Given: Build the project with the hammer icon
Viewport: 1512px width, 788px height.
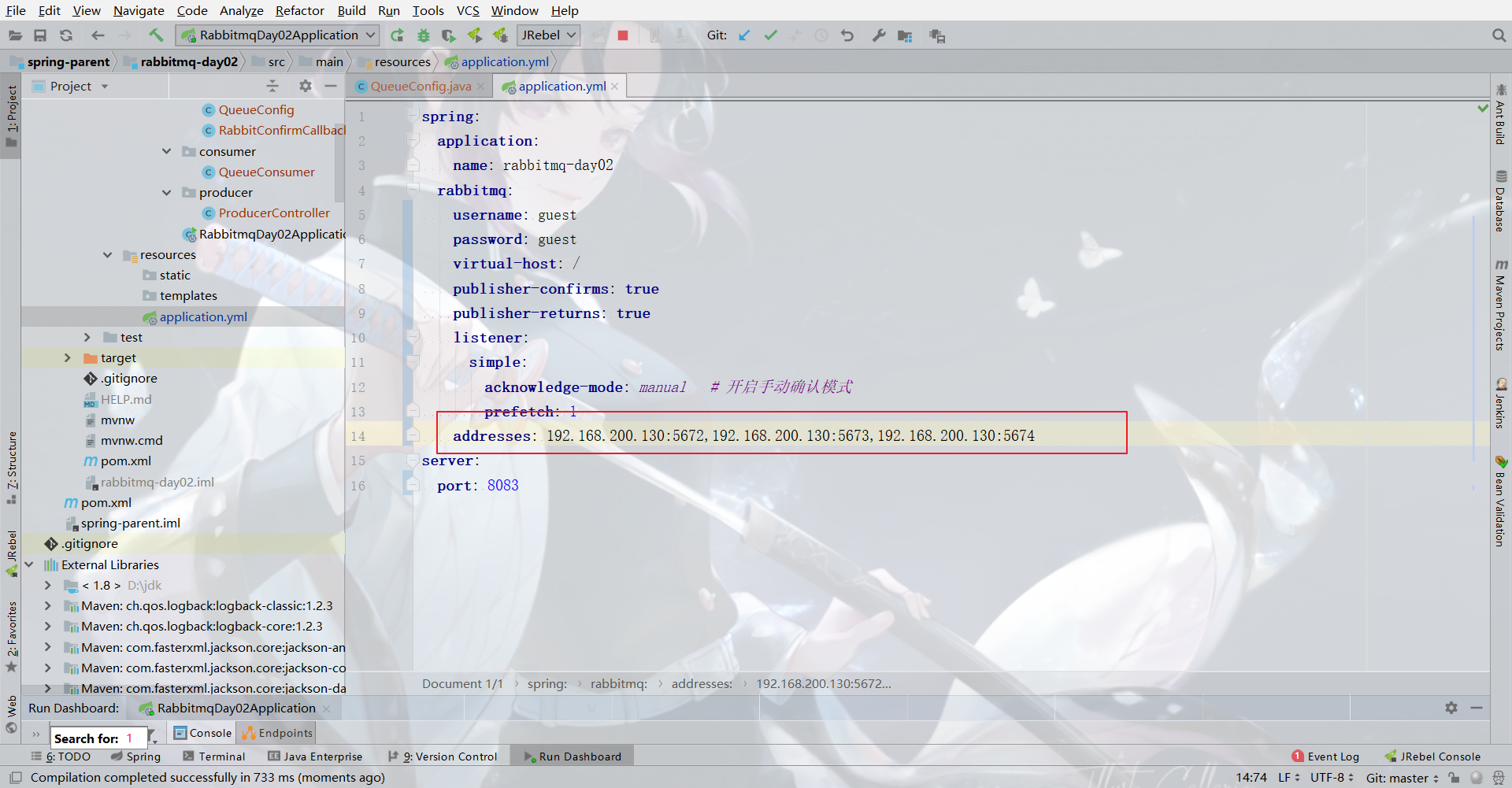Looking at the screenshot, I should tap(156, 35).
